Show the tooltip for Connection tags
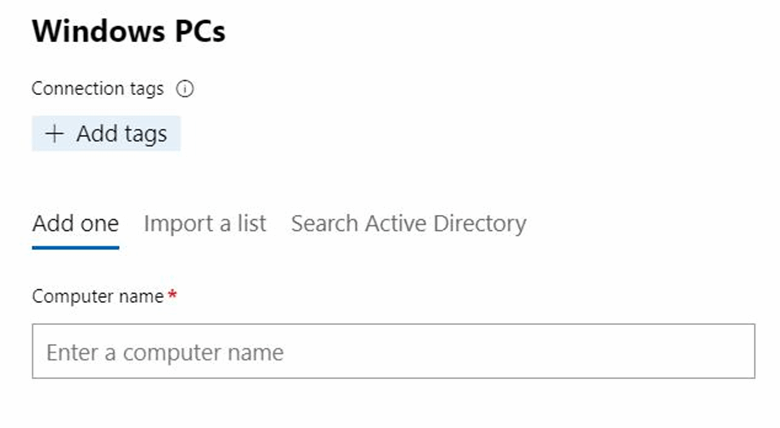The width and height of the screenshot is (780, 428). click(184, 89)
